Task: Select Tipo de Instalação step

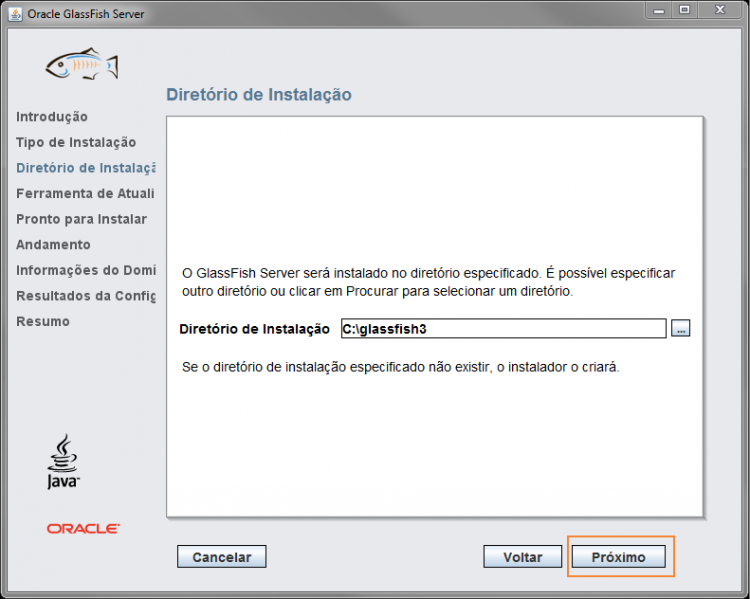Action: [x=76, y=142]
